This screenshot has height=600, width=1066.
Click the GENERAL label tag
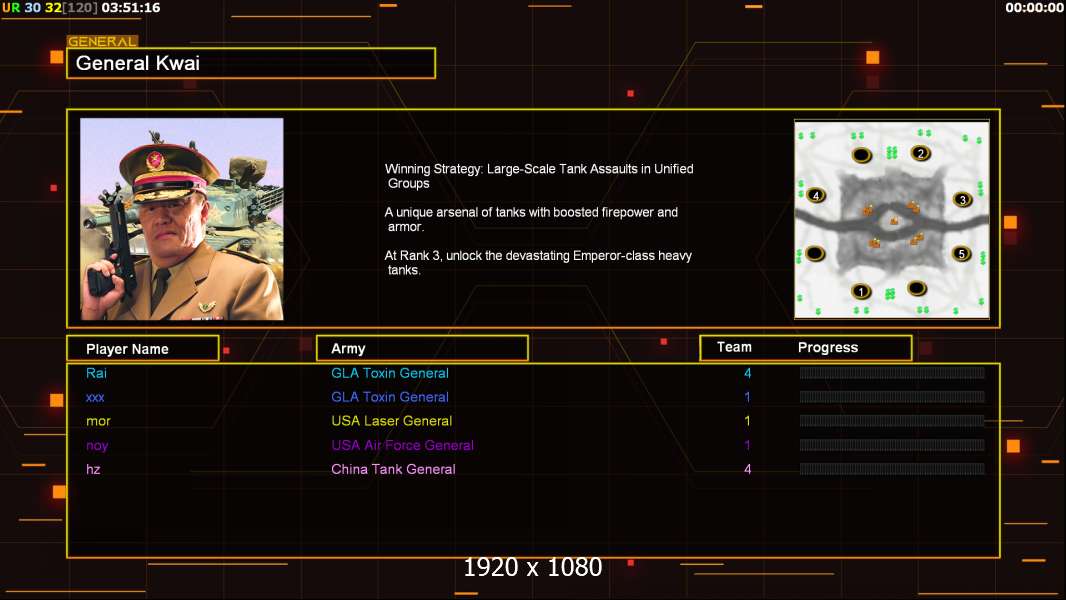pos(102,41)
